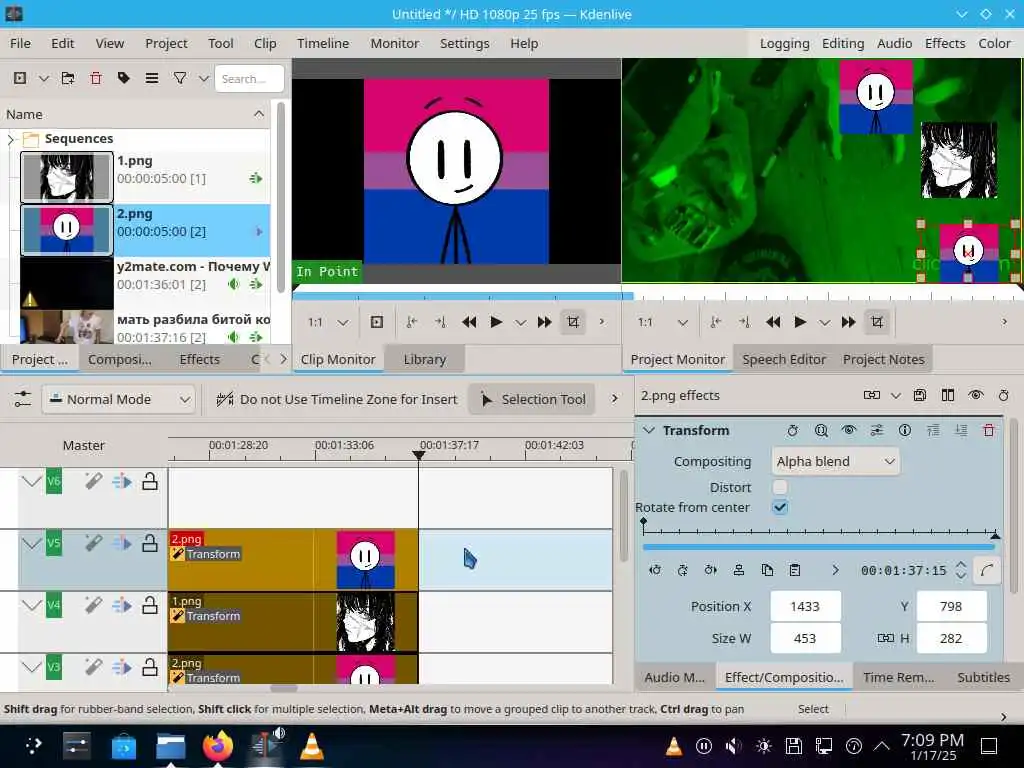
Task: Disable effects on track V5
Action: [93, 543]
